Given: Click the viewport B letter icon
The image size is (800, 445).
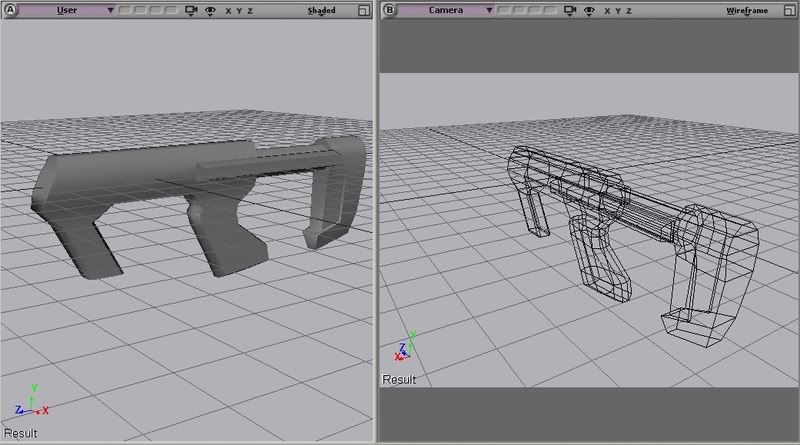Looking at the screenshot, I should click(389, 10).
